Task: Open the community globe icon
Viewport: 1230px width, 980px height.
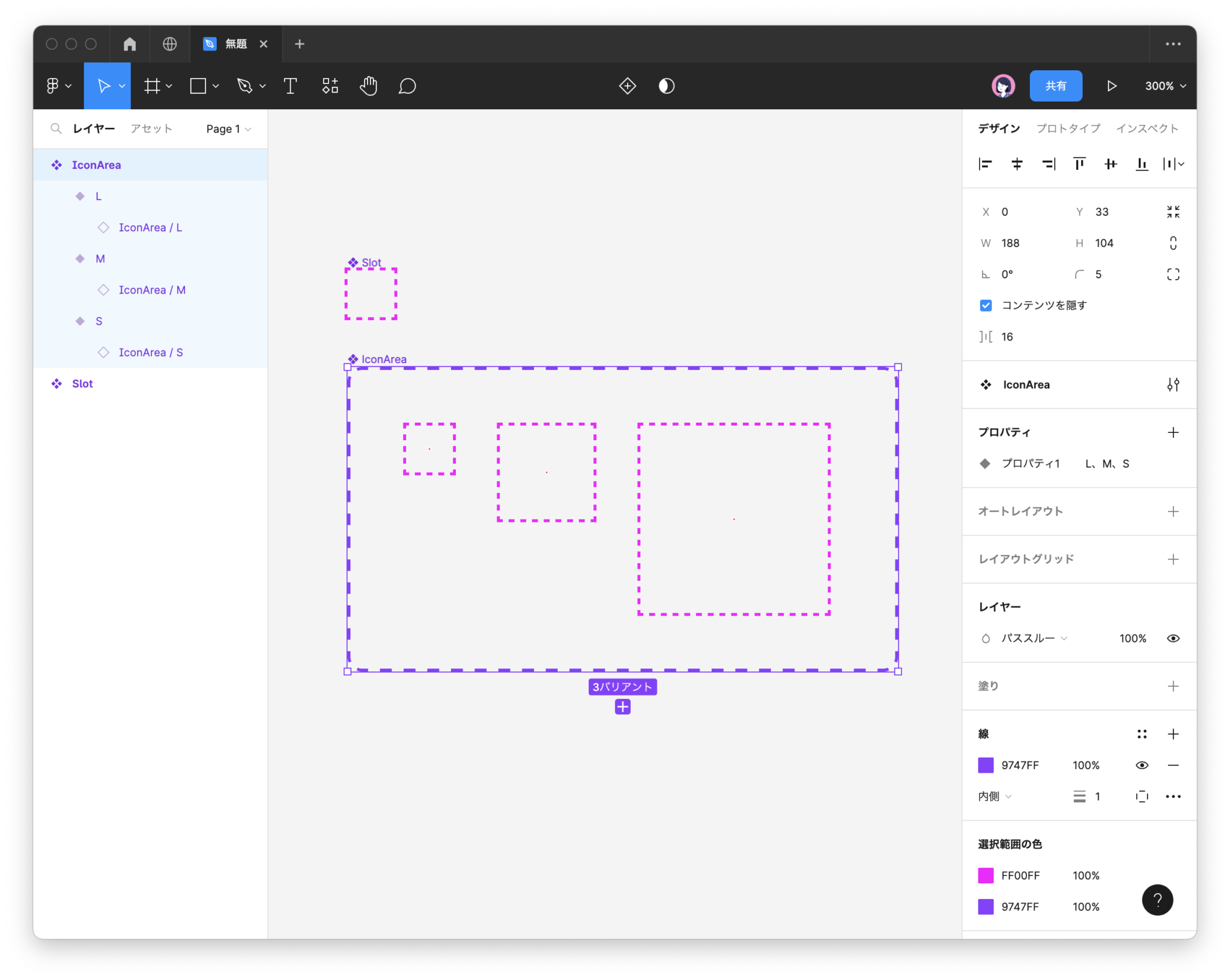Action: coord(170,44)
